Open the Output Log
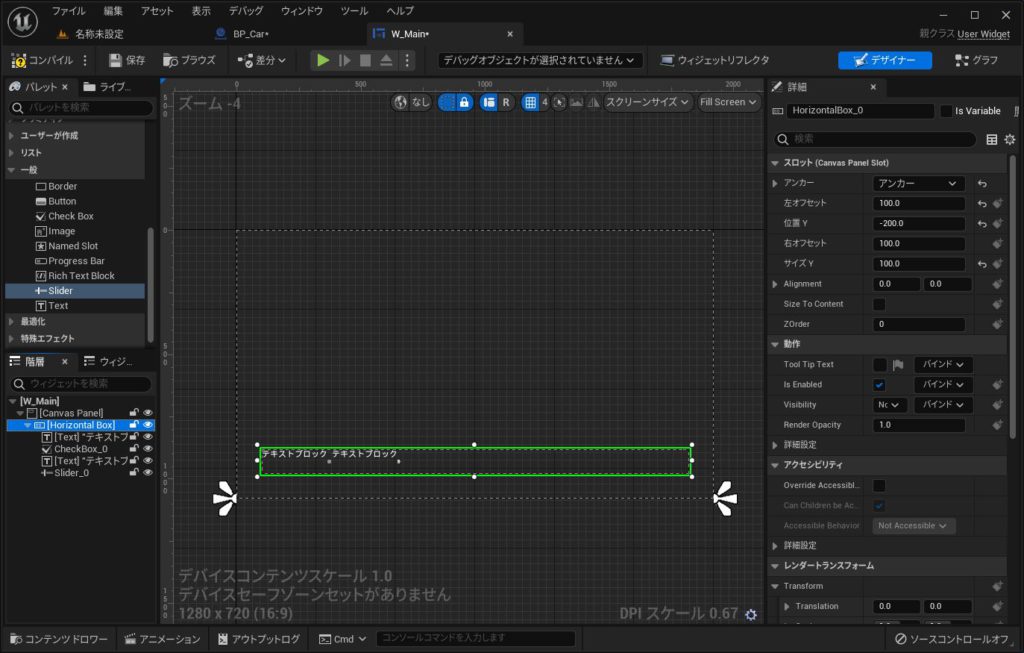This screenshot has width=1024, height=653. click(x=259, y=639)
